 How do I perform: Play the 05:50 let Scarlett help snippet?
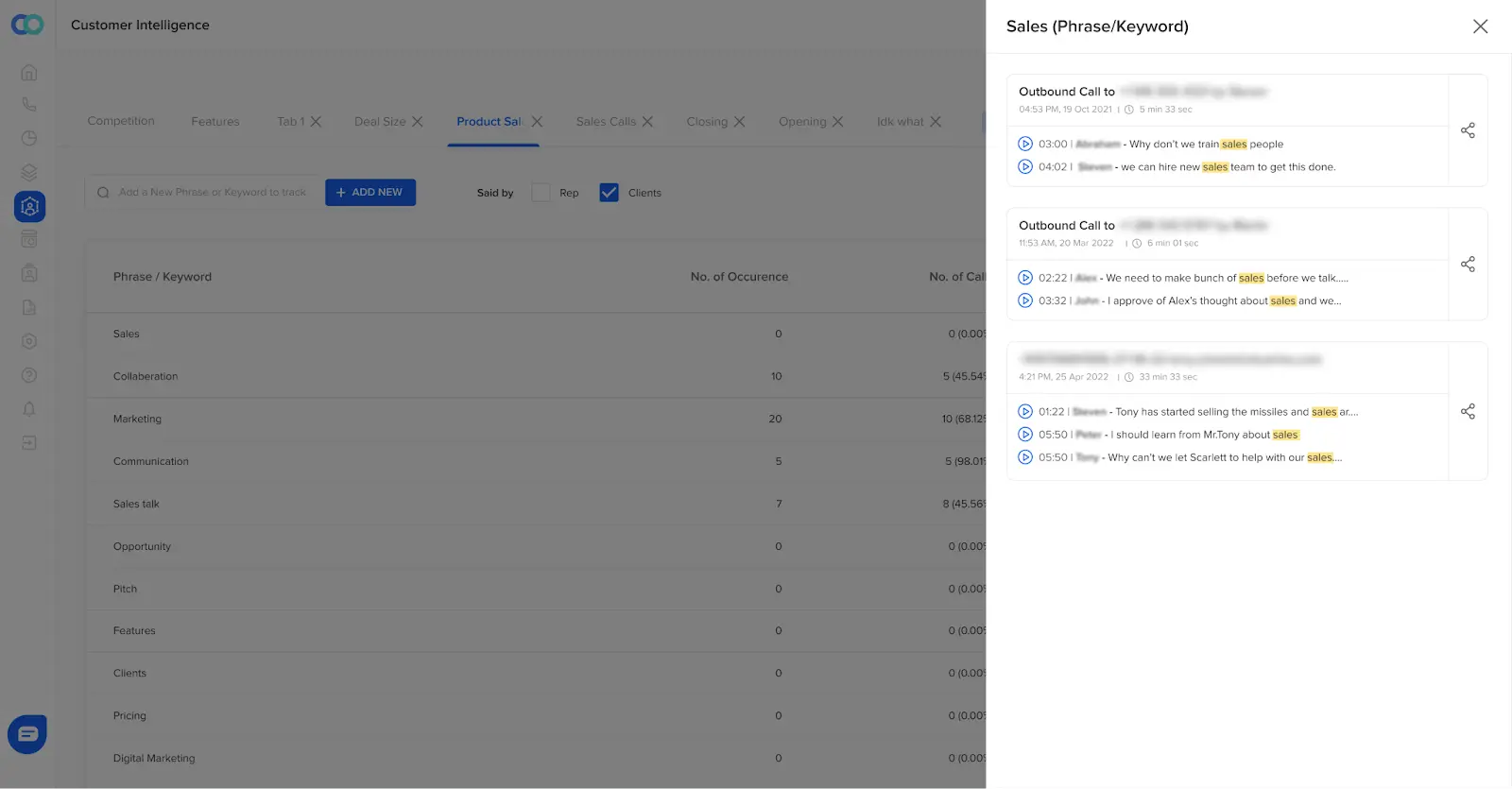(1025, 457)
